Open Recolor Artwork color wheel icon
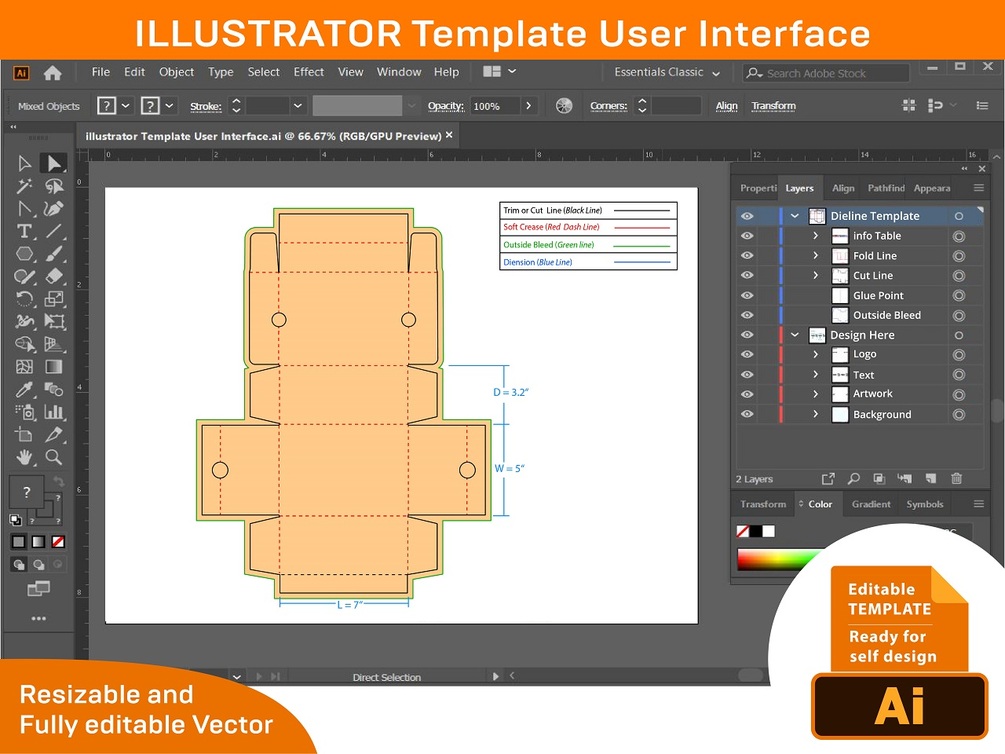 [x=564, y=106]
